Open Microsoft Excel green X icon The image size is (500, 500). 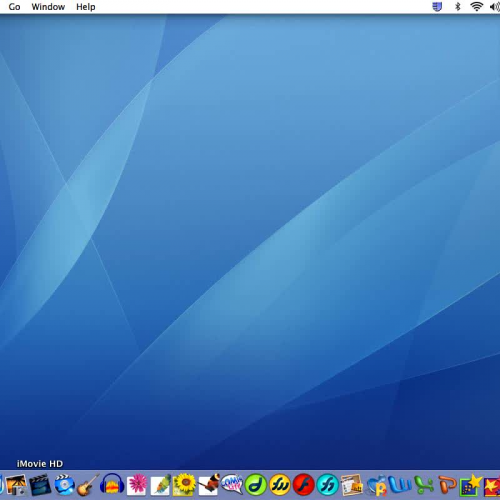pyautogui.click(x=424, y=485)
